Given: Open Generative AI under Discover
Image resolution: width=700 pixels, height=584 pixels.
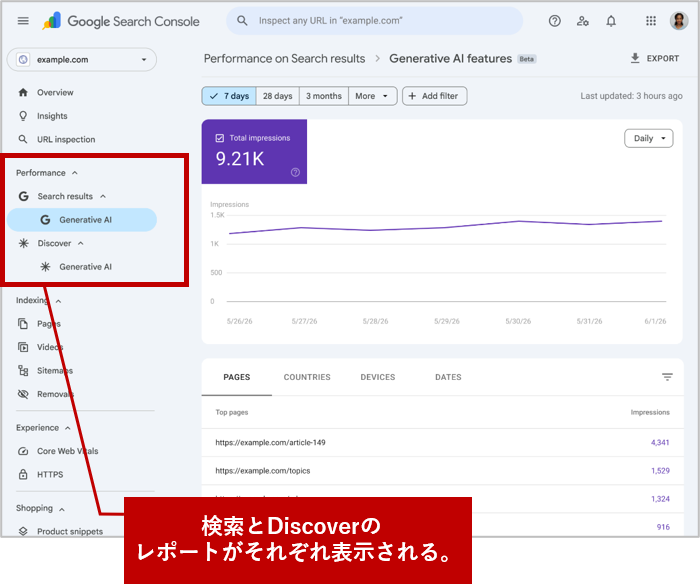Looking at the screenshot, I should coord(85,267).
